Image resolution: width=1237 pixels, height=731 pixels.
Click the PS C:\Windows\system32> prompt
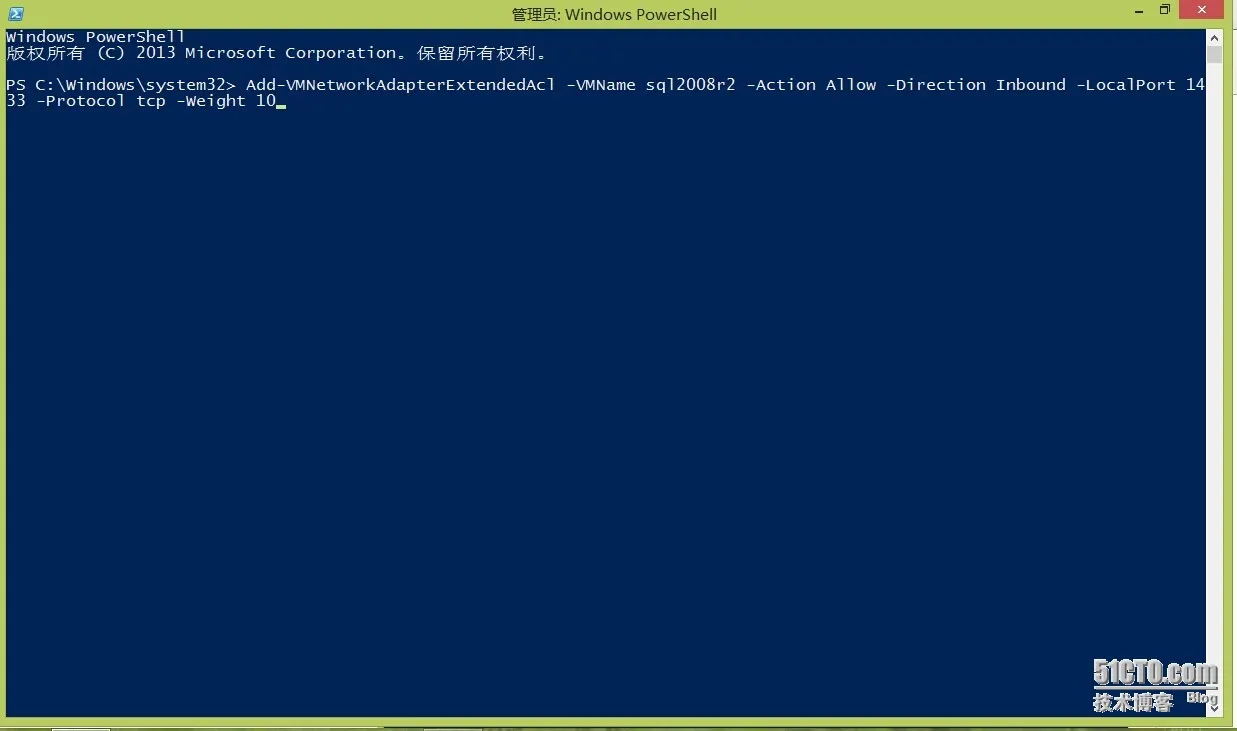(120, 85)
